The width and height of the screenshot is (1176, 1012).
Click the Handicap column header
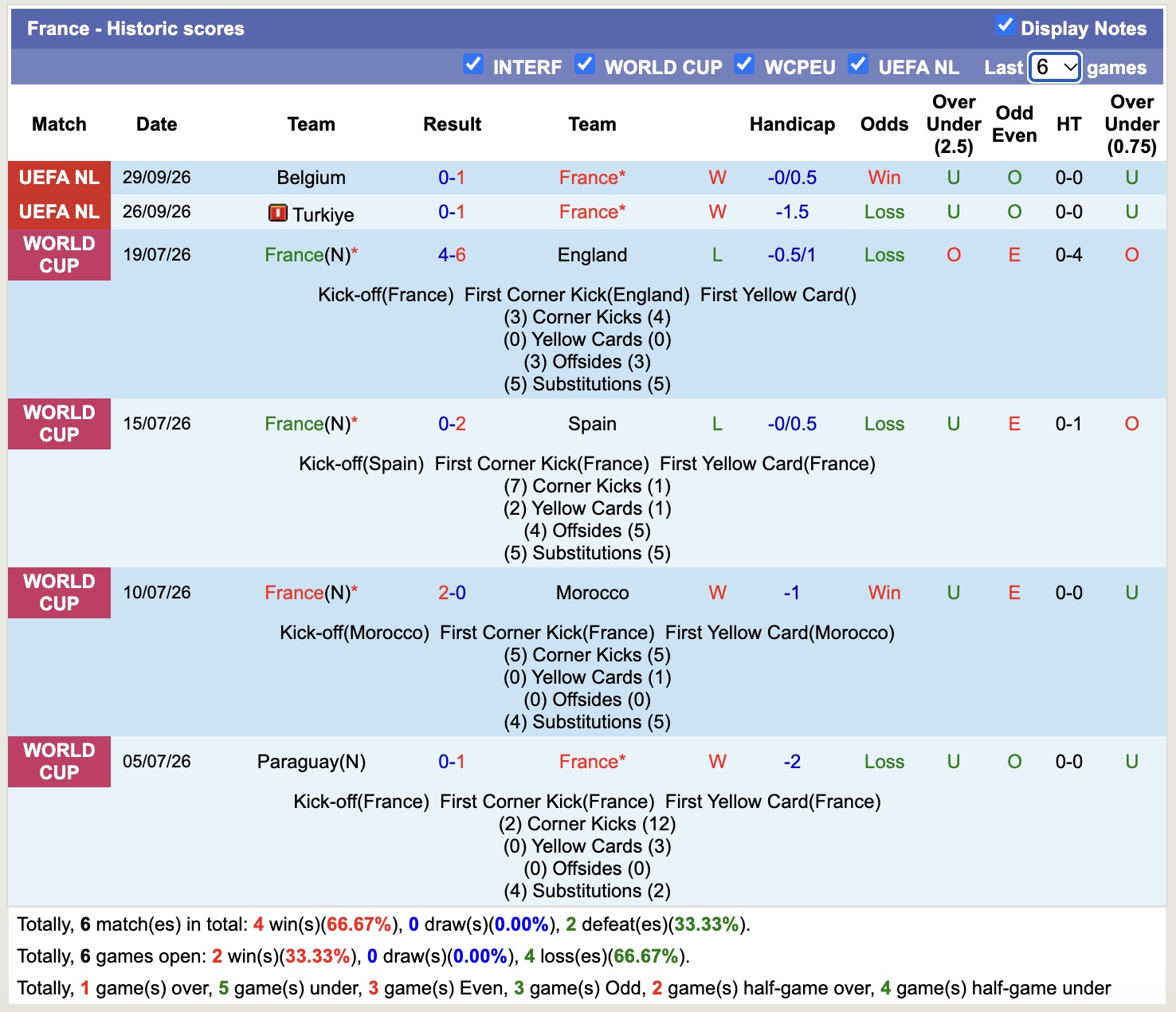[792, 124]
